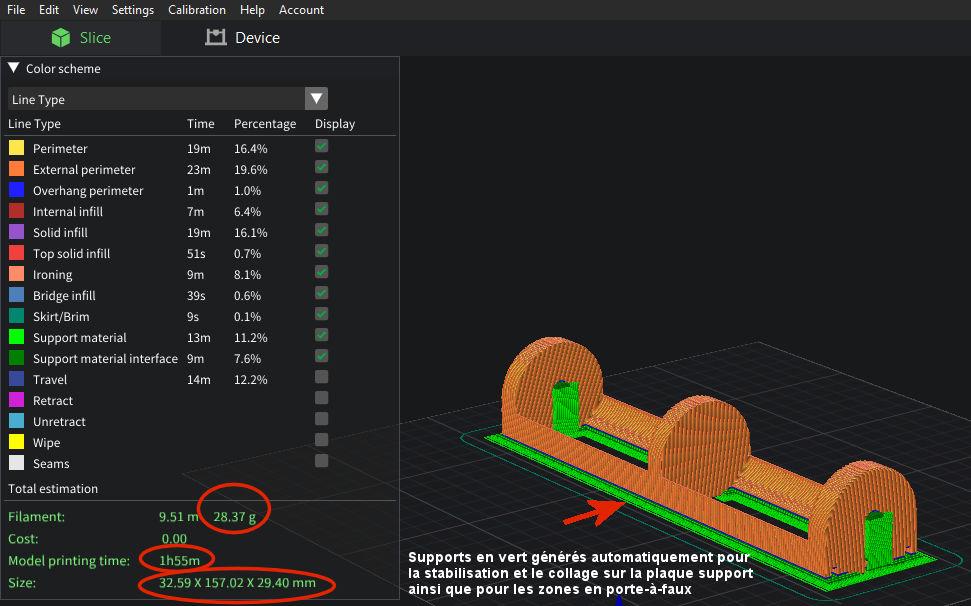Click the Device printer bed icon
Image resolution: width=971 pixels, height=606 pixels.
[216, 38]
